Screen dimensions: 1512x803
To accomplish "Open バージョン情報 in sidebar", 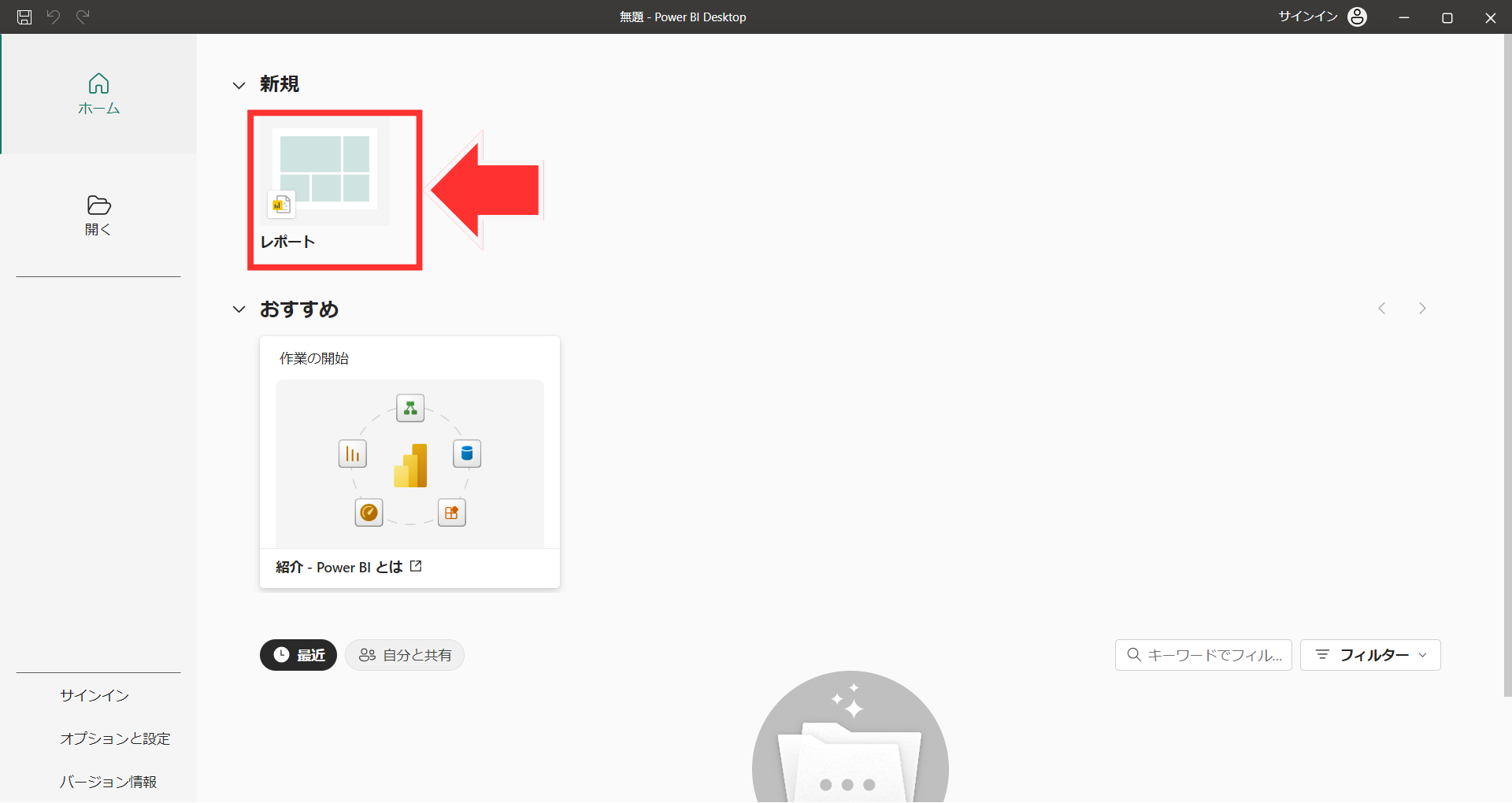I will click(x=108, y=782).
